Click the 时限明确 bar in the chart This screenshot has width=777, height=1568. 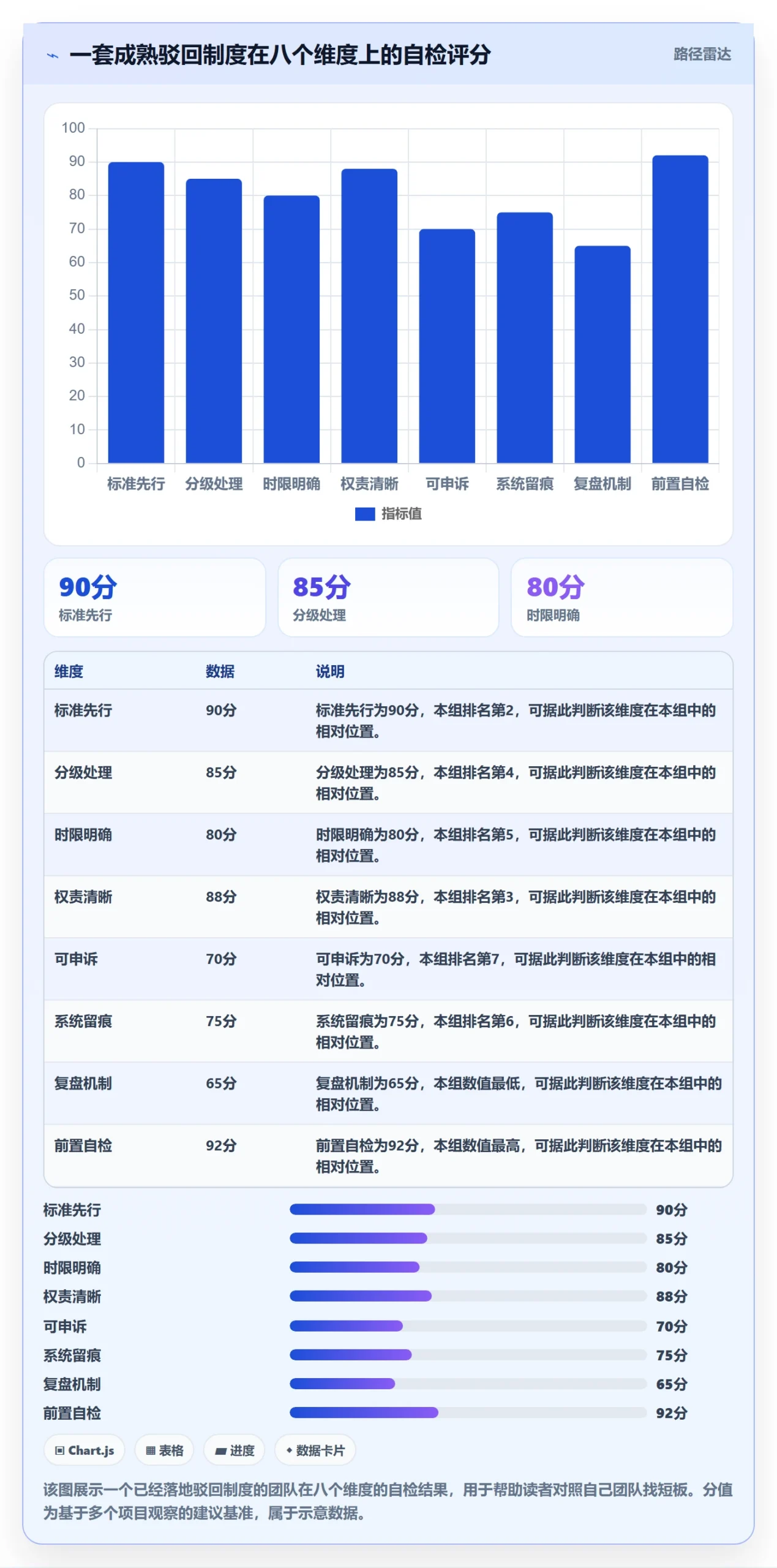pyautogui.click(x=291, y=329)
